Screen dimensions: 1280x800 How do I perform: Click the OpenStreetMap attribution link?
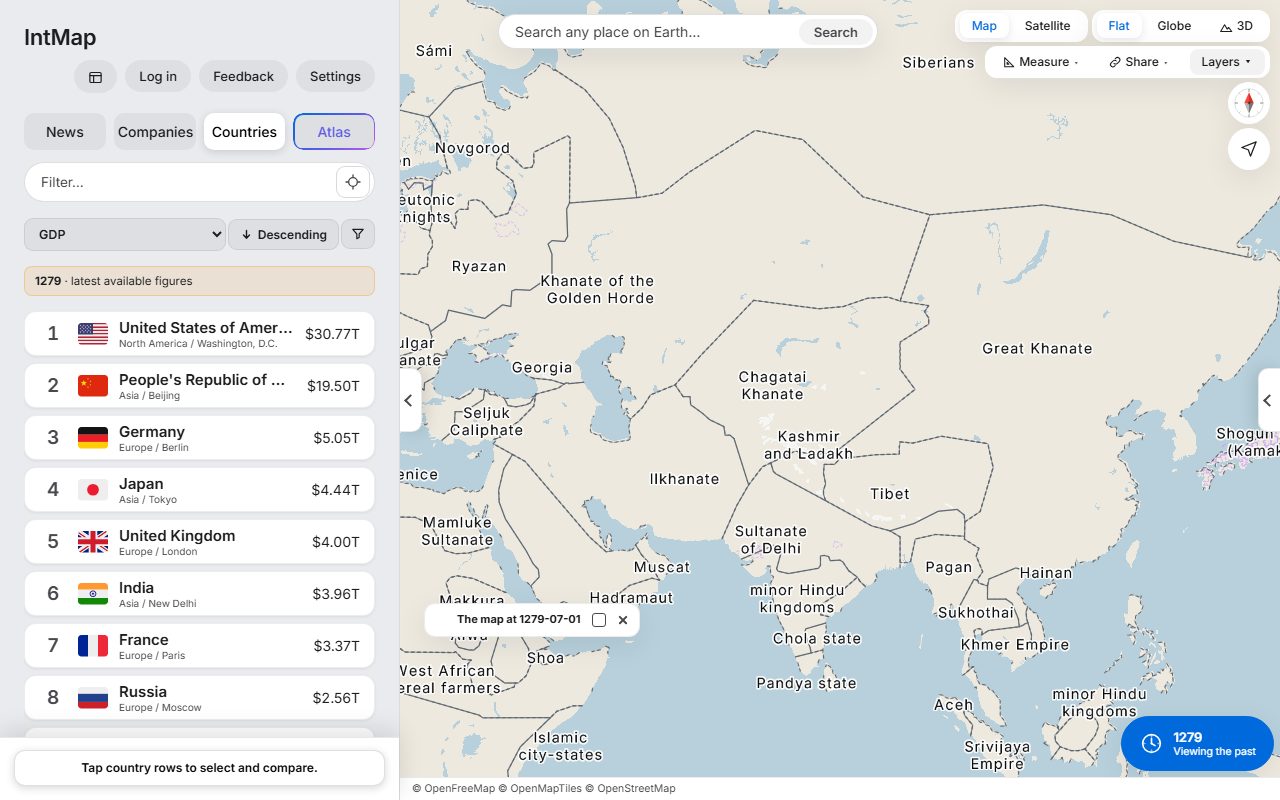(x=636, y=788)
